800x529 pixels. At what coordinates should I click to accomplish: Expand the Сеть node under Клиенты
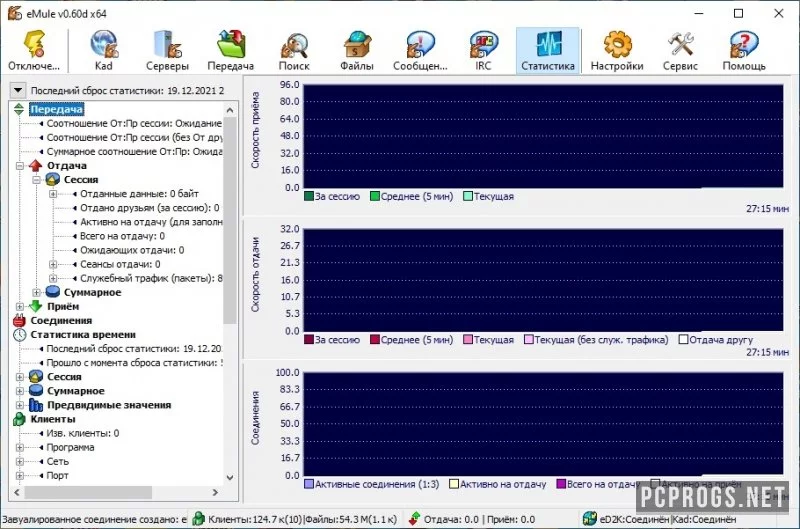pyautogui.click(x=19, y=461)
